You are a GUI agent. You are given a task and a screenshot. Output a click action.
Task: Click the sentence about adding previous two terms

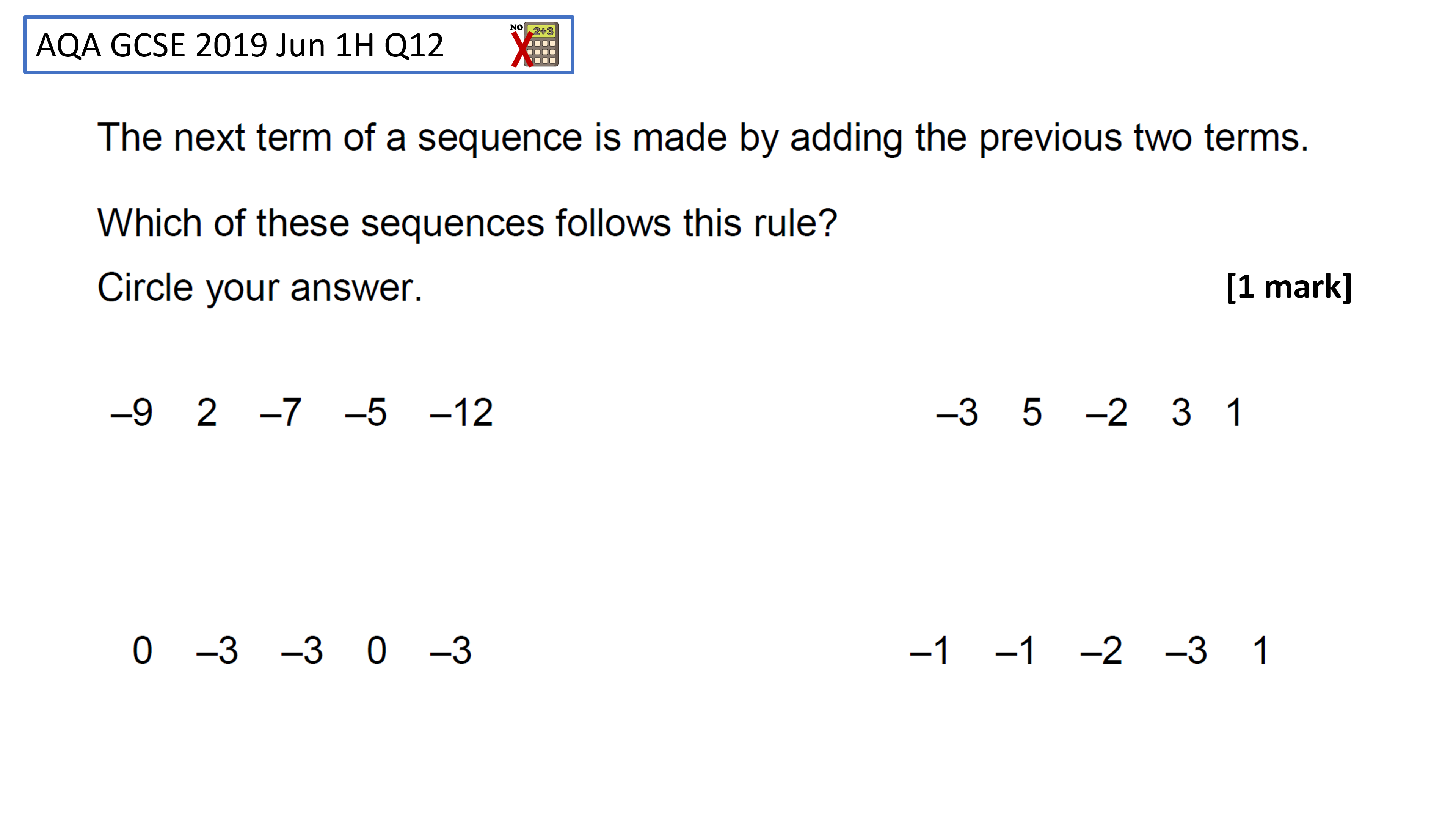(x=703, y=138)
